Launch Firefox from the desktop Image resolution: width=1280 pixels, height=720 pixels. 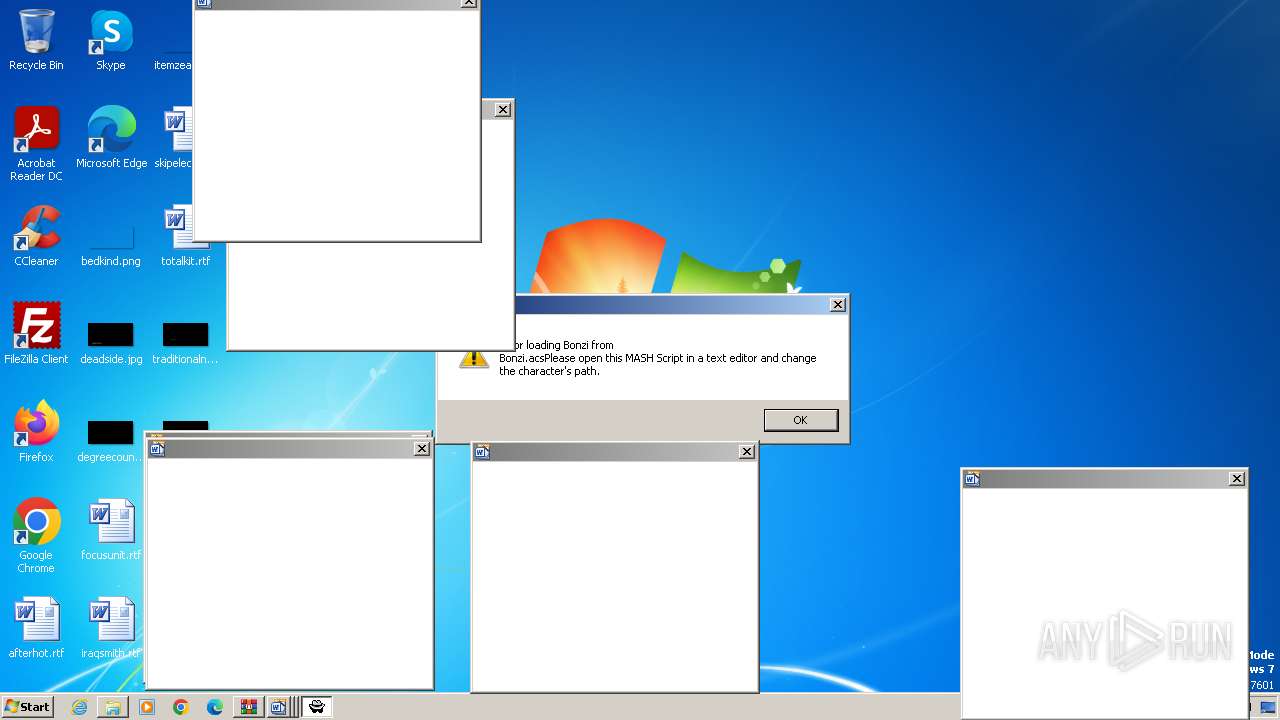[36, 432]
